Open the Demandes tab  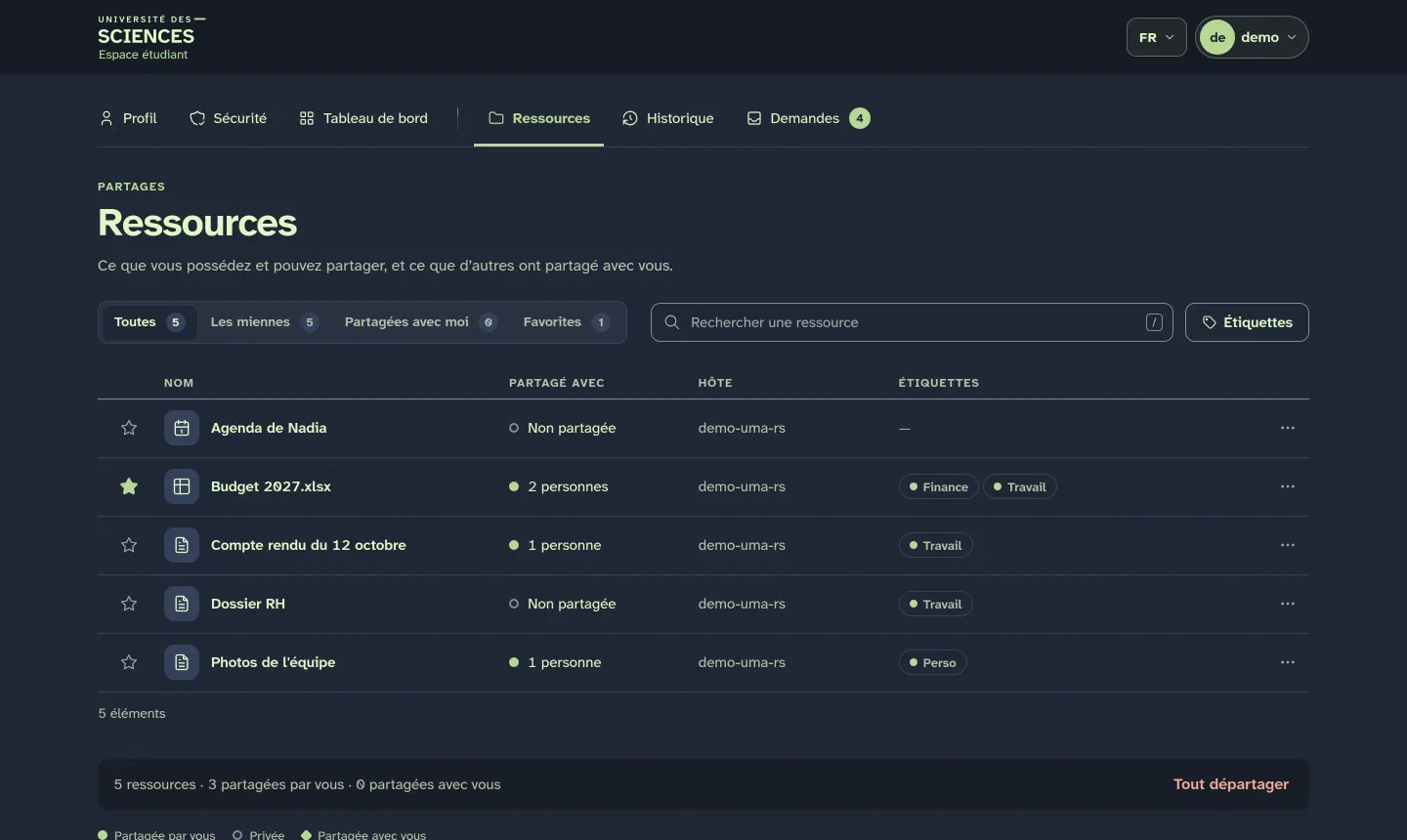[x=808, y=118]
